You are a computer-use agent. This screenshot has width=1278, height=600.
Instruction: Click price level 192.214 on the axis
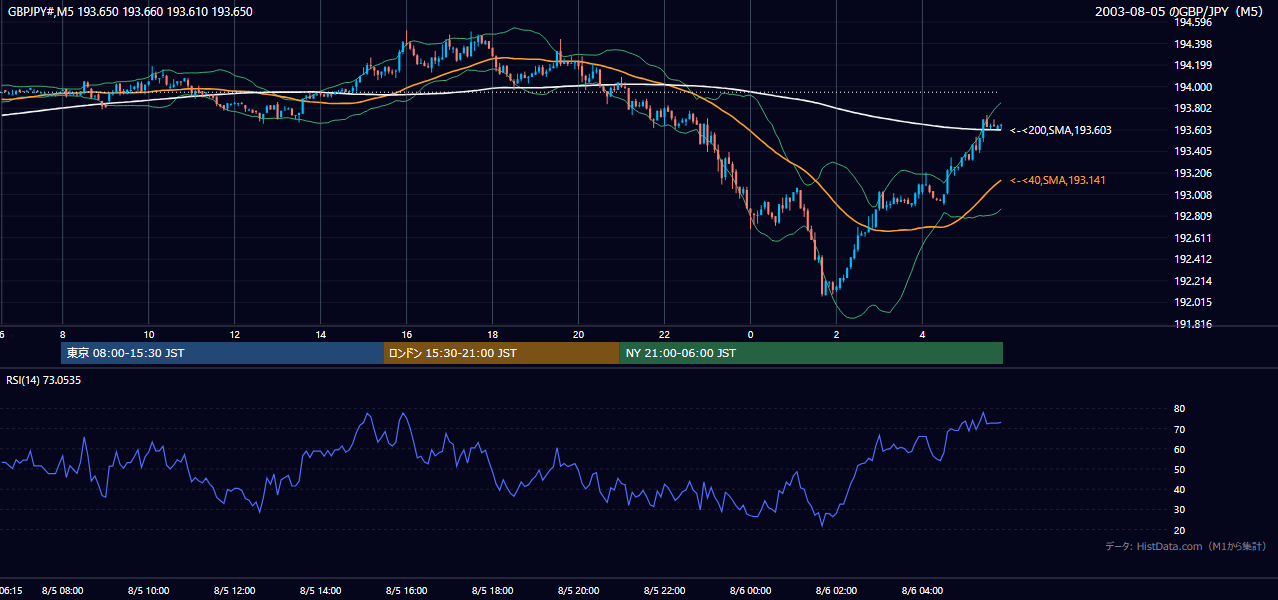tap(1192, 281)
